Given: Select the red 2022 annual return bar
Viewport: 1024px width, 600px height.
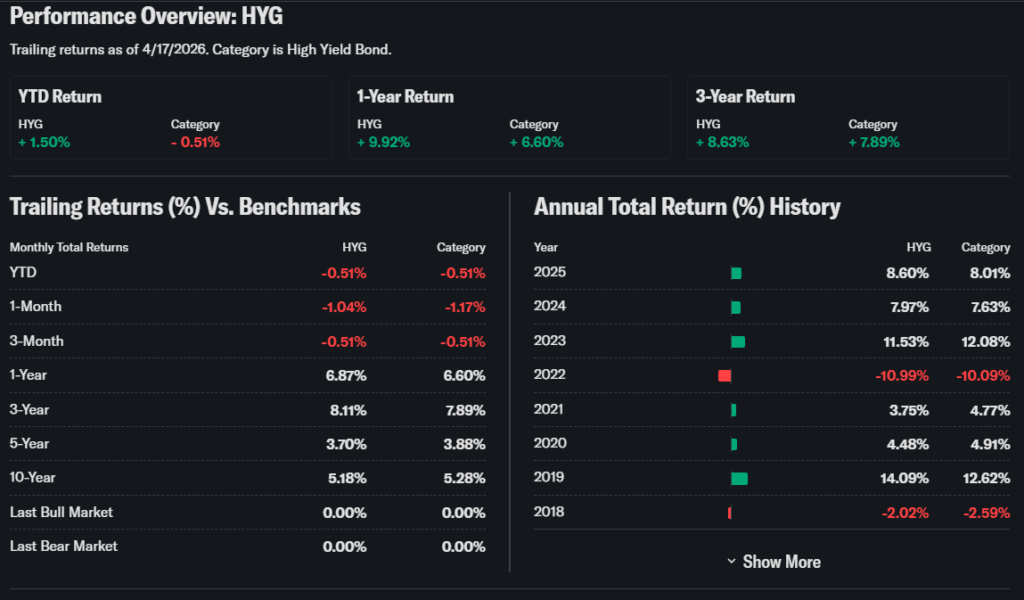Looking at the screenshot, I should click(725, 375).
